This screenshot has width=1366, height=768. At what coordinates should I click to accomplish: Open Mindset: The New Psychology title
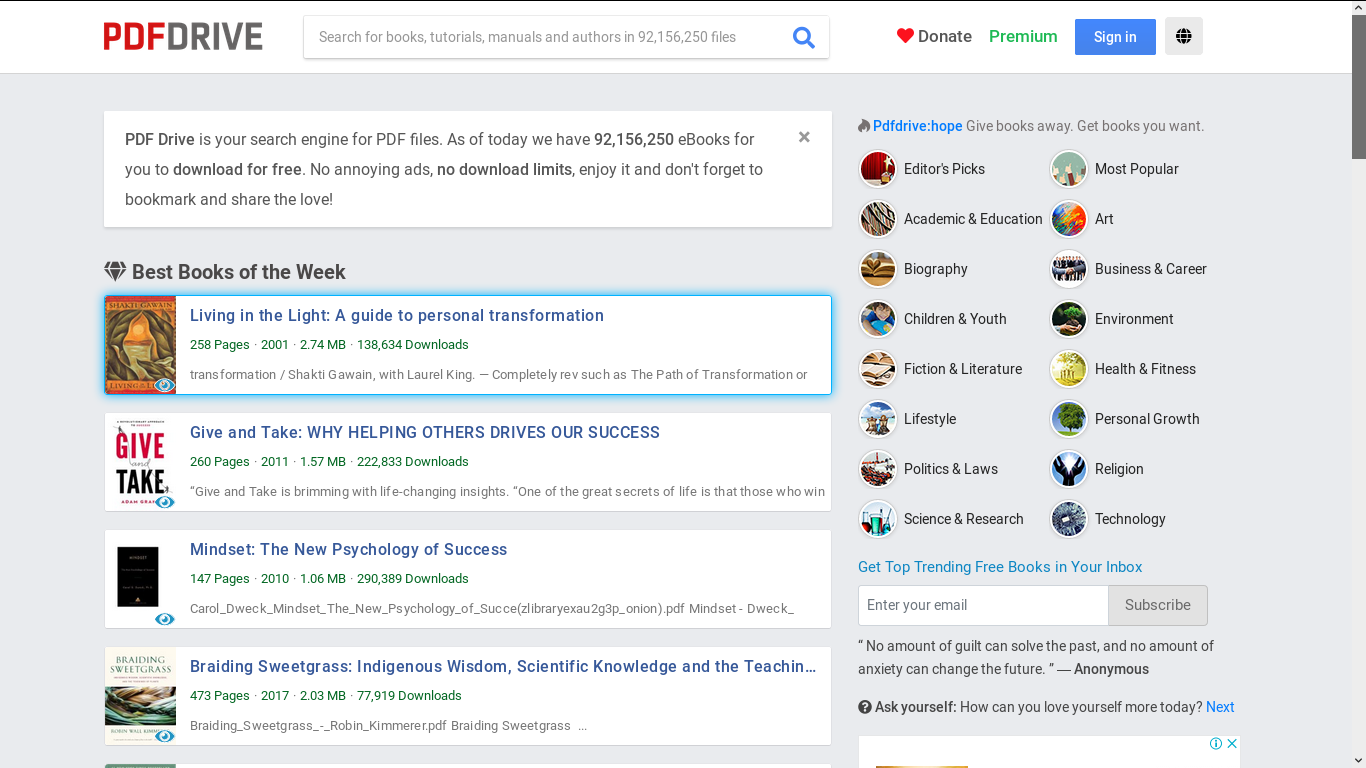click(349, 549)
